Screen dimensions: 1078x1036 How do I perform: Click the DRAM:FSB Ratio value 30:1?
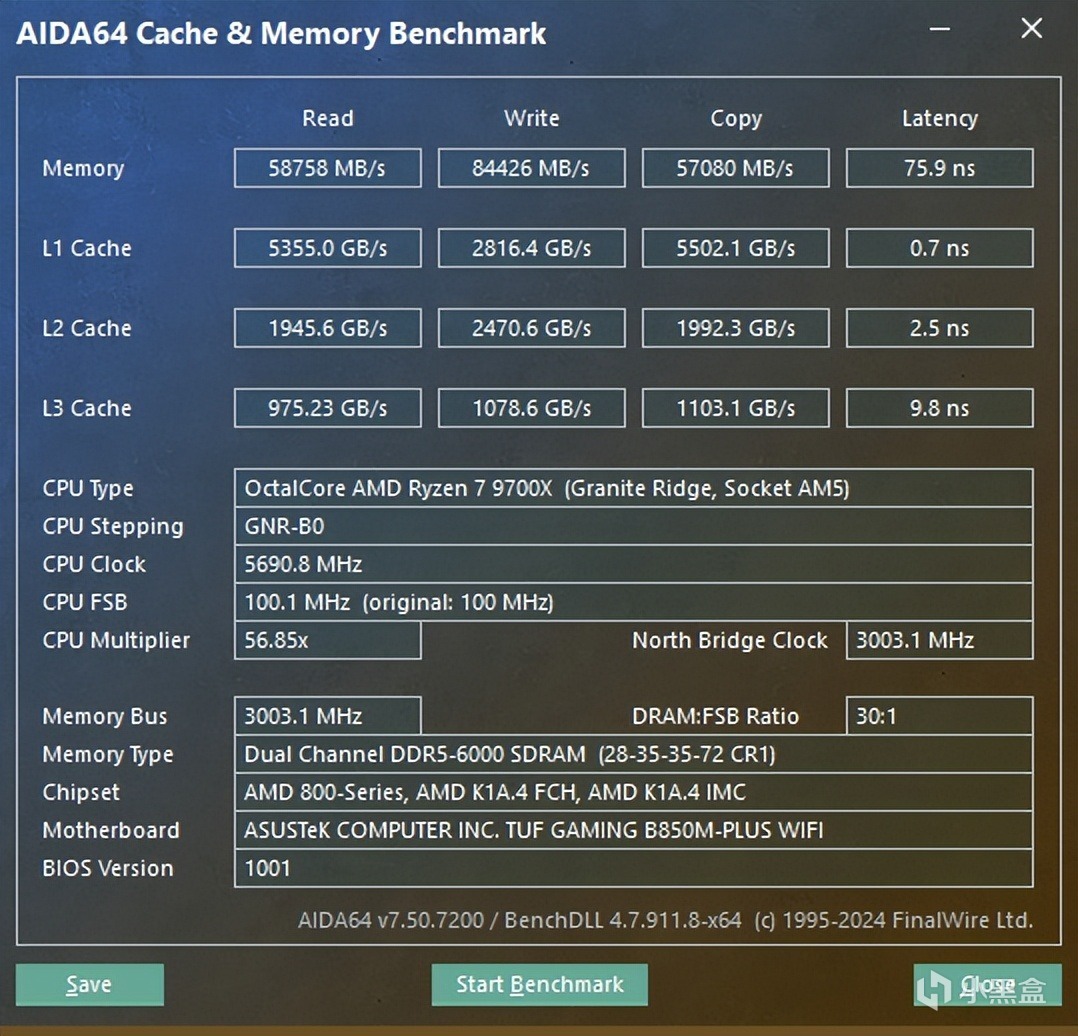[x=940, y=716]
